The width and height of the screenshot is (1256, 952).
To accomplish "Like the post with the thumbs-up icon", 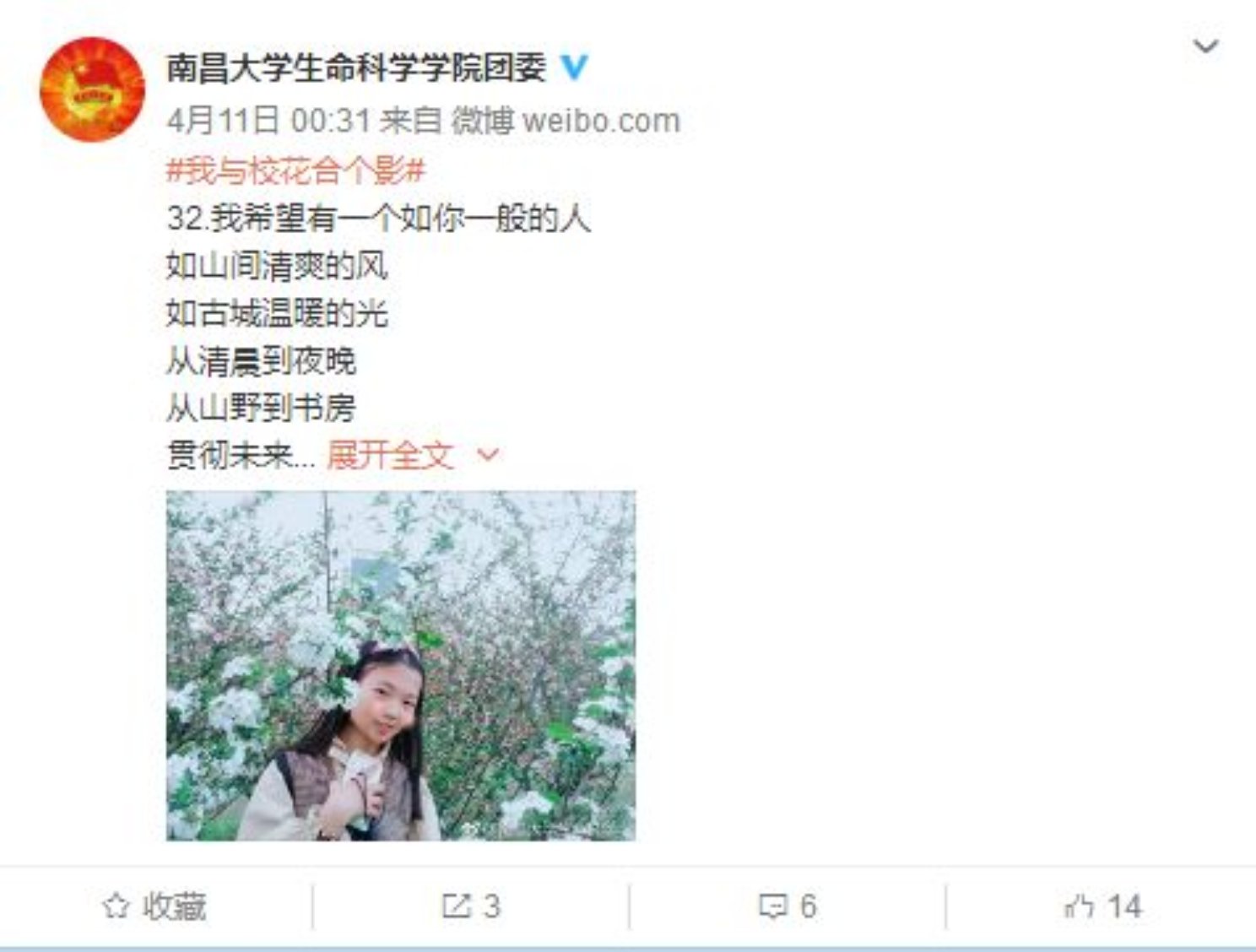I will [x=1079, y=906].
